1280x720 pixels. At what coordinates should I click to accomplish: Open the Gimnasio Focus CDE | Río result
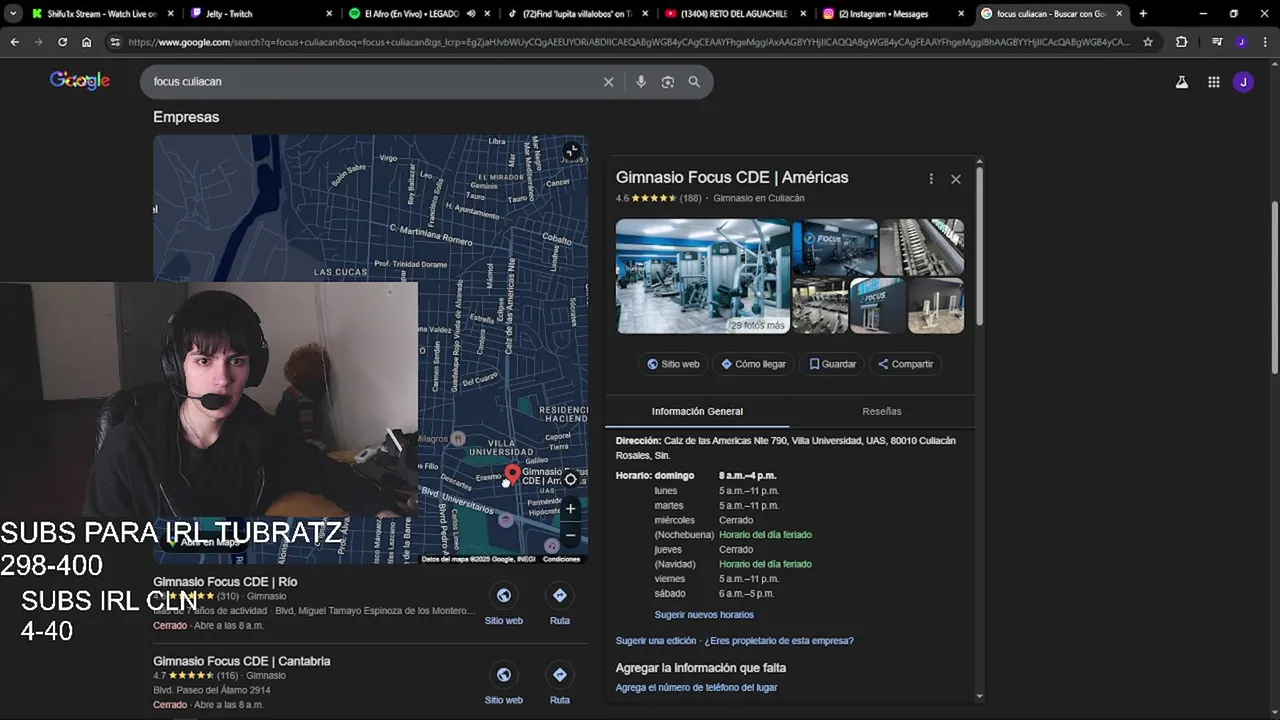point(225,582)
